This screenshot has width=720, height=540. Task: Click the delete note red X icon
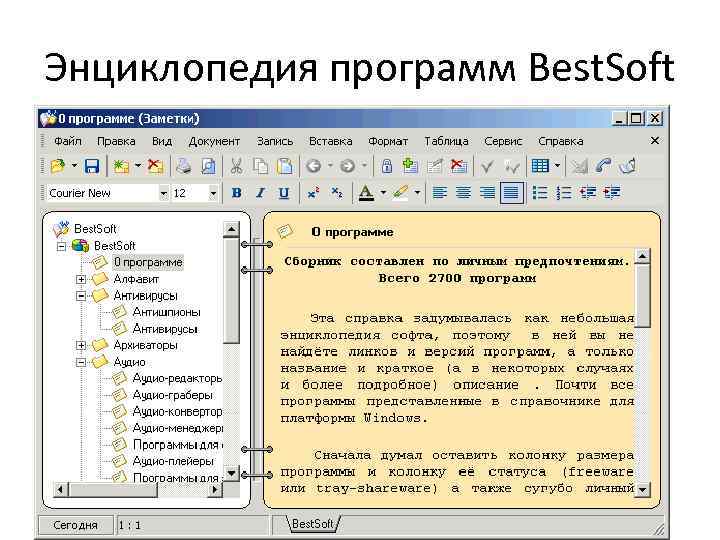[458, 166]
